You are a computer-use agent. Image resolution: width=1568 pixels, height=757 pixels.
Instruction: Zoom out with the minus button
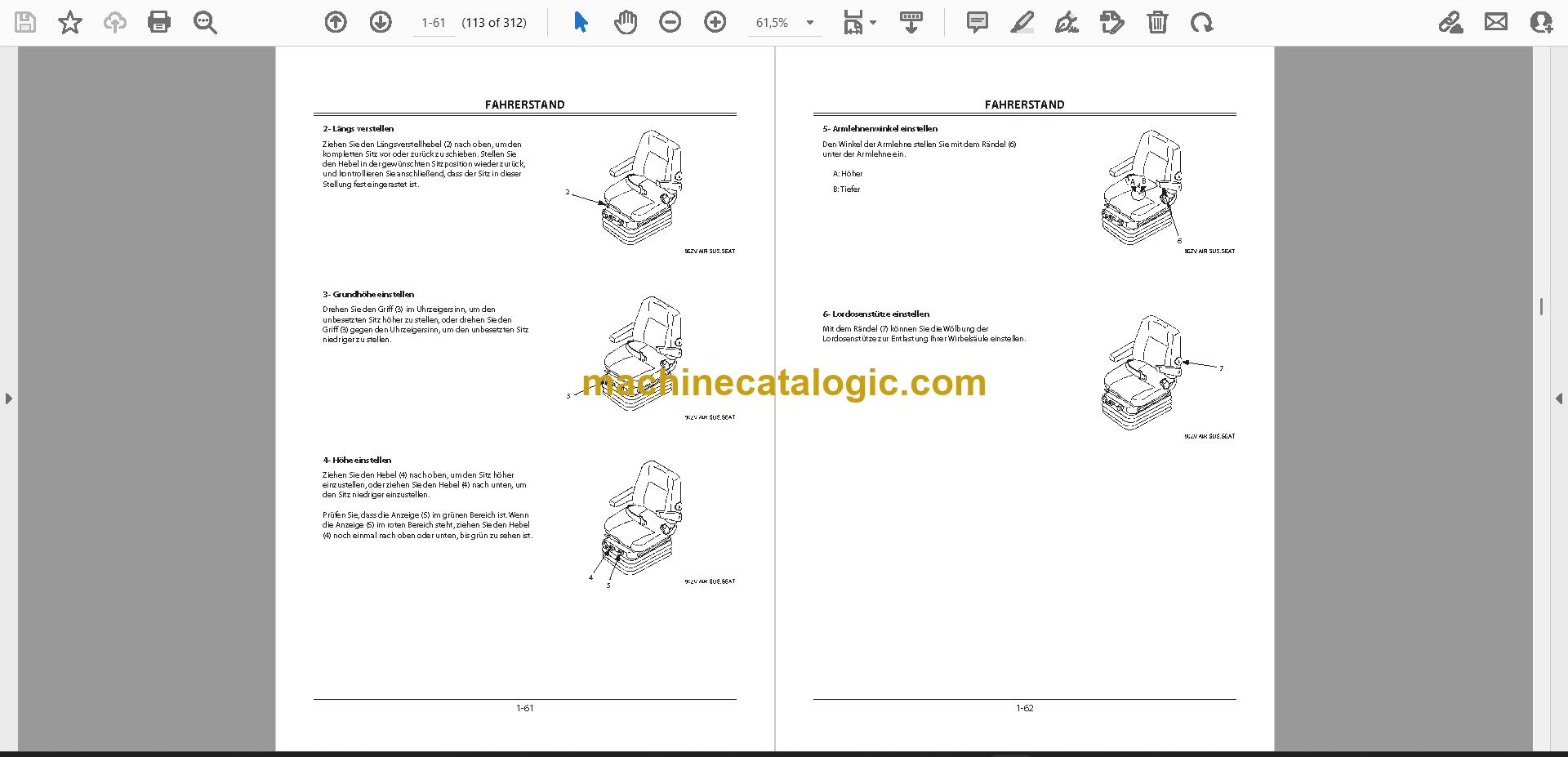pyautogui.click(x=670, y=22)
